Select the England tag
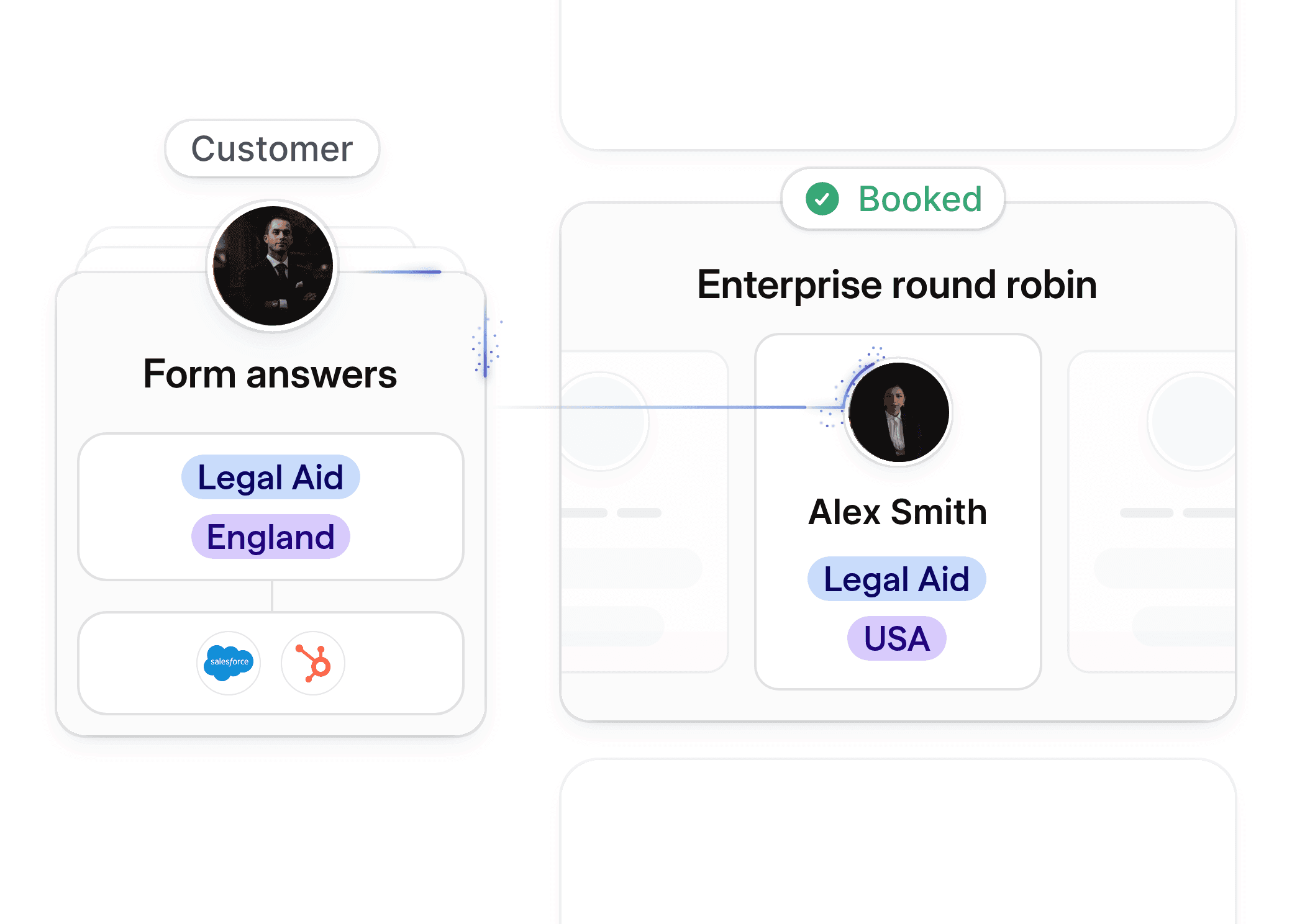 [270, 537]
